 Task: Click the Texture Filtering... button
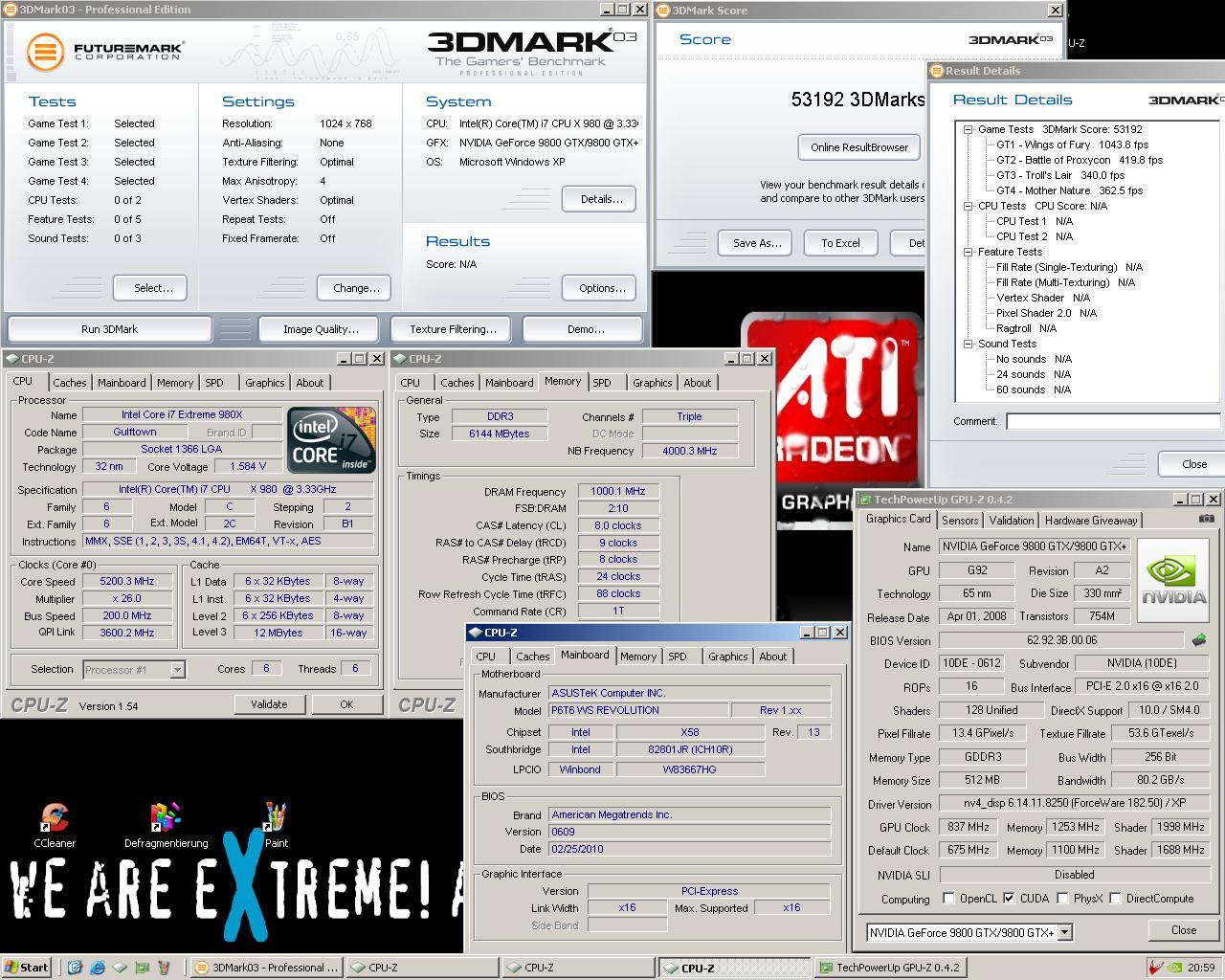coord(453,329)
